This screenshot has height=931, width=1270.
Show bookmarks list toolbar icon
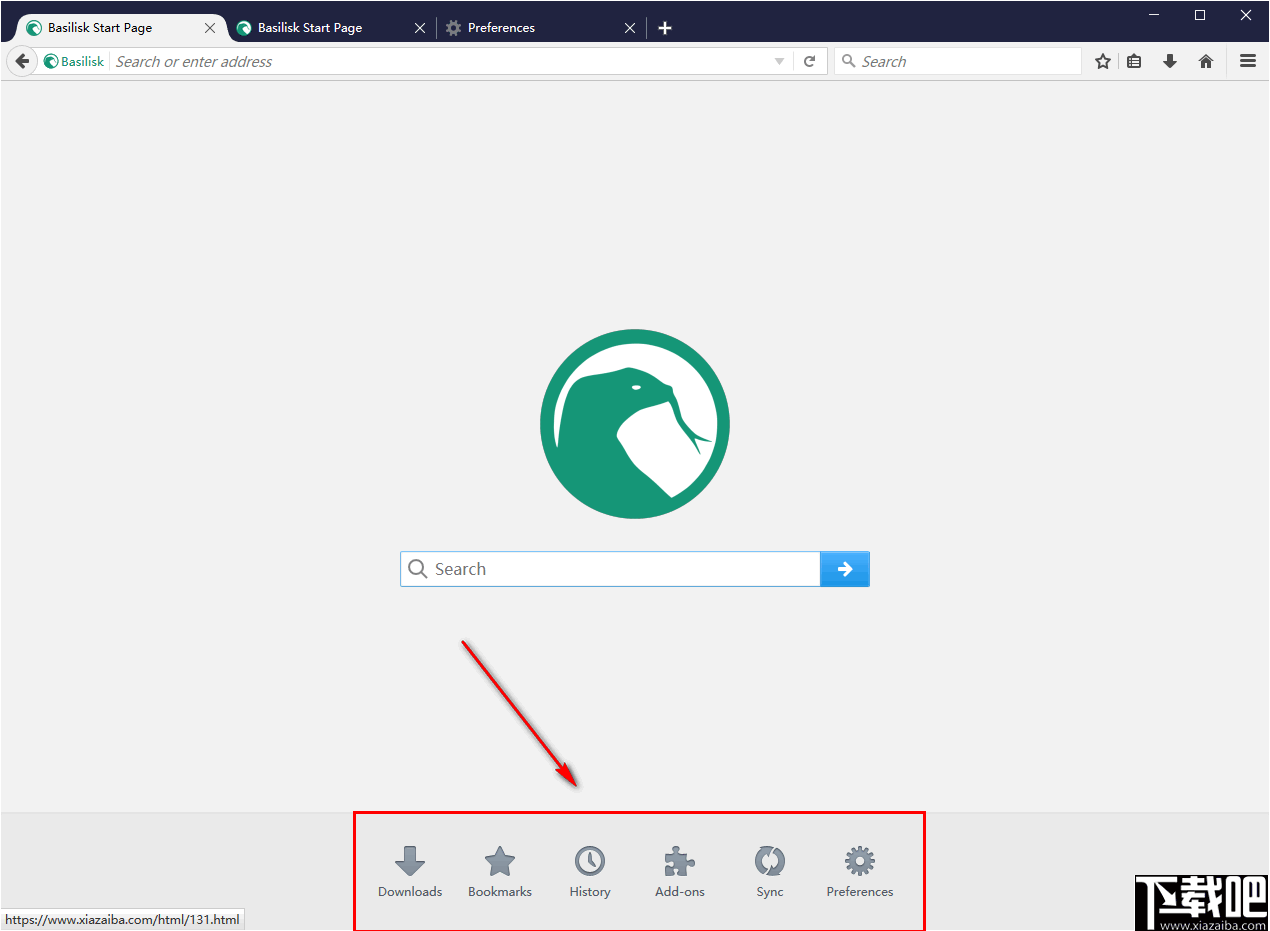[x=1134, y=61]
